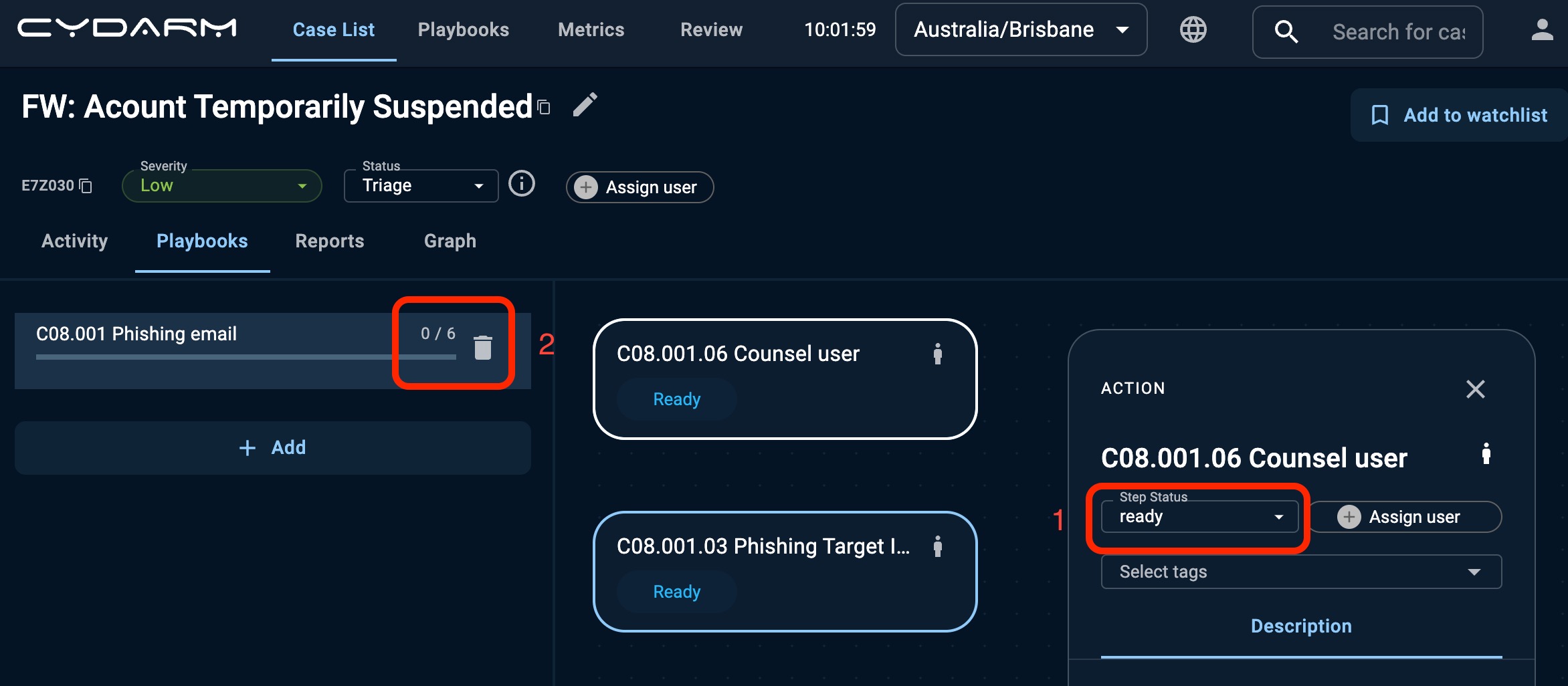The image size is (1568, 686).
Task: Select the C08.001.03 Phishing Target card
Action: click(x=785, y=572)
